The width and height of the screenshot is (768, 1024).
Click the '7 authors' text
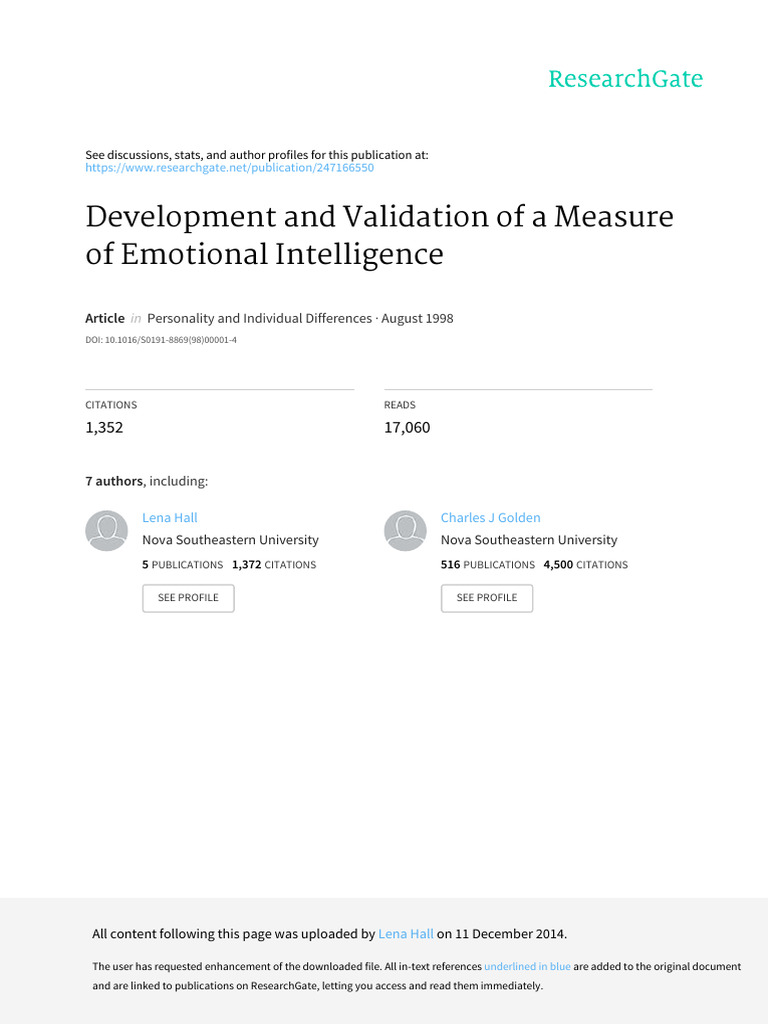(x=114, y=481)
